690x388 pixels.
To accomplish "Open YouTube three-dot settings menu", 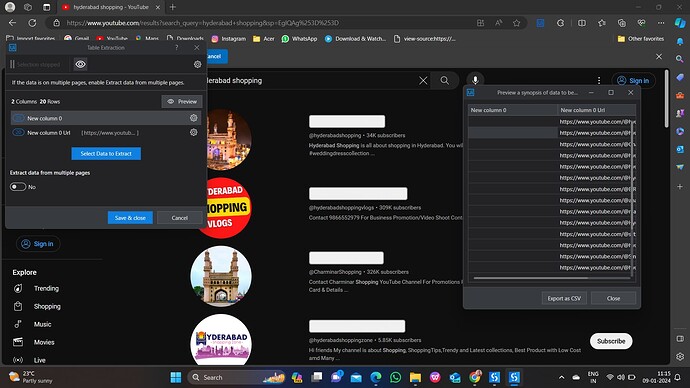I will tap(599, 80).
